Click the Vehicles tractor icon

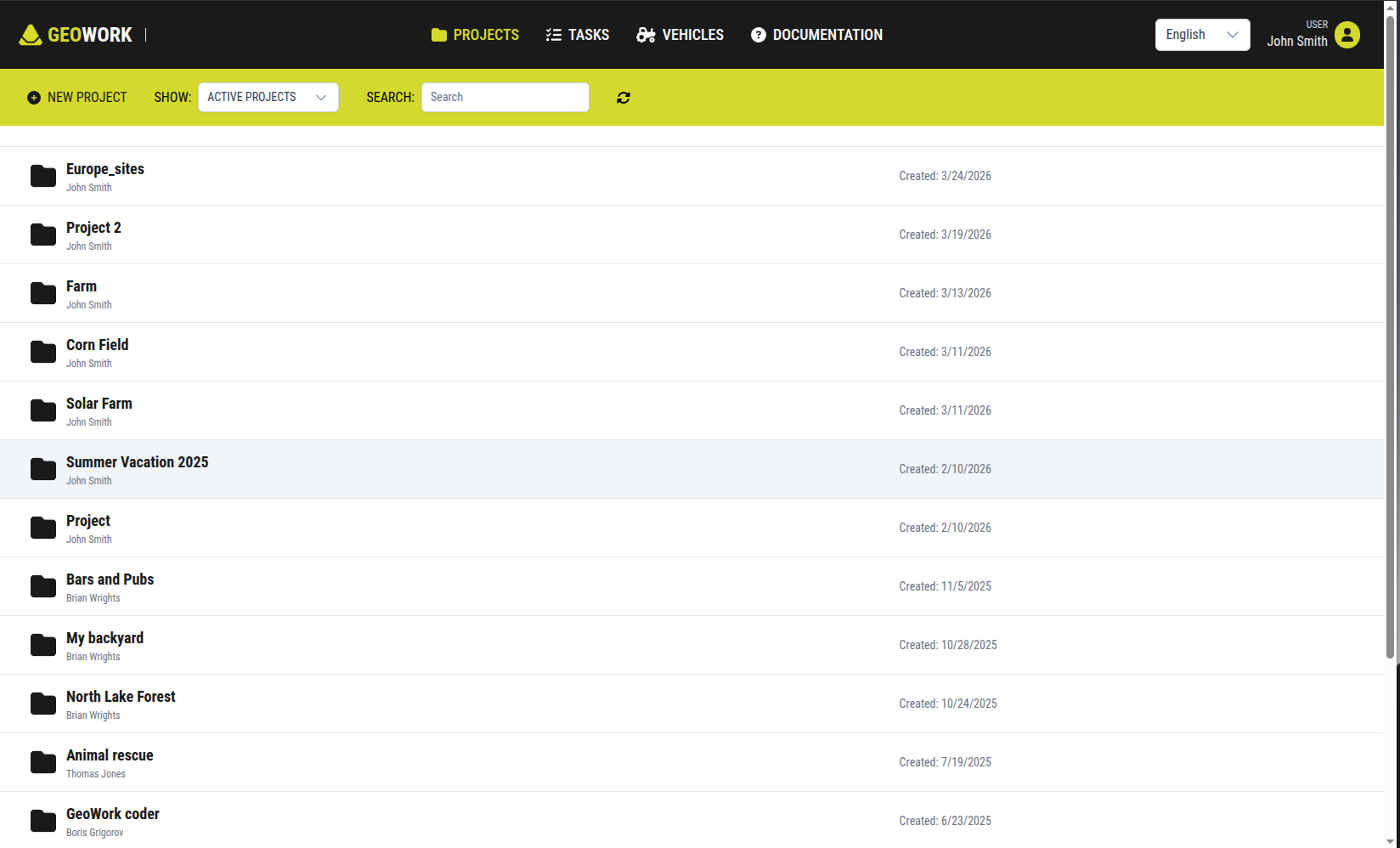click(x=646, y=35)
